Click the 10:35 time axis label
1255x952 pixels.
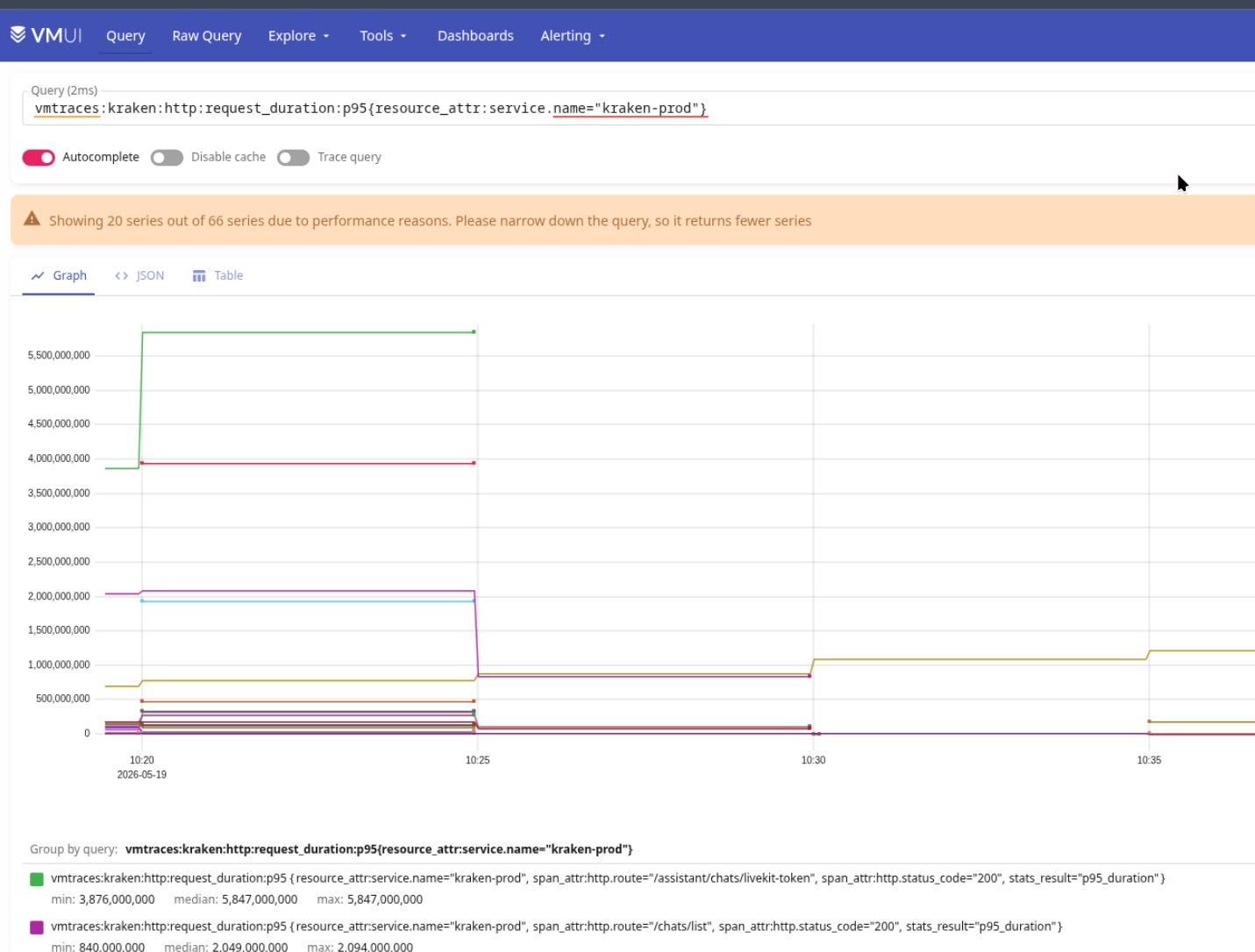click(1149, 760)
